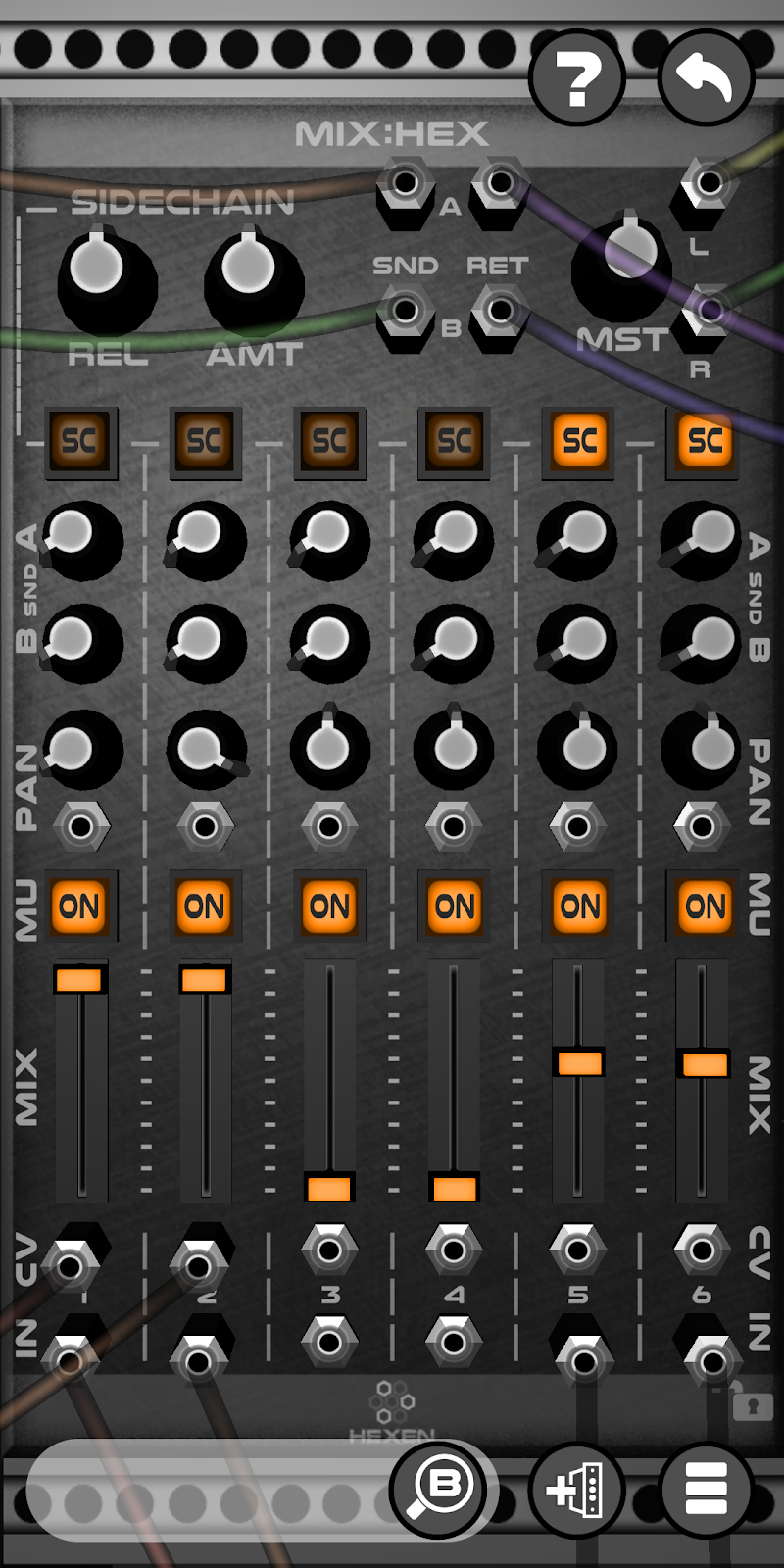Click the return B input jack
The image size is (784, 1568).
click(500, 312)
